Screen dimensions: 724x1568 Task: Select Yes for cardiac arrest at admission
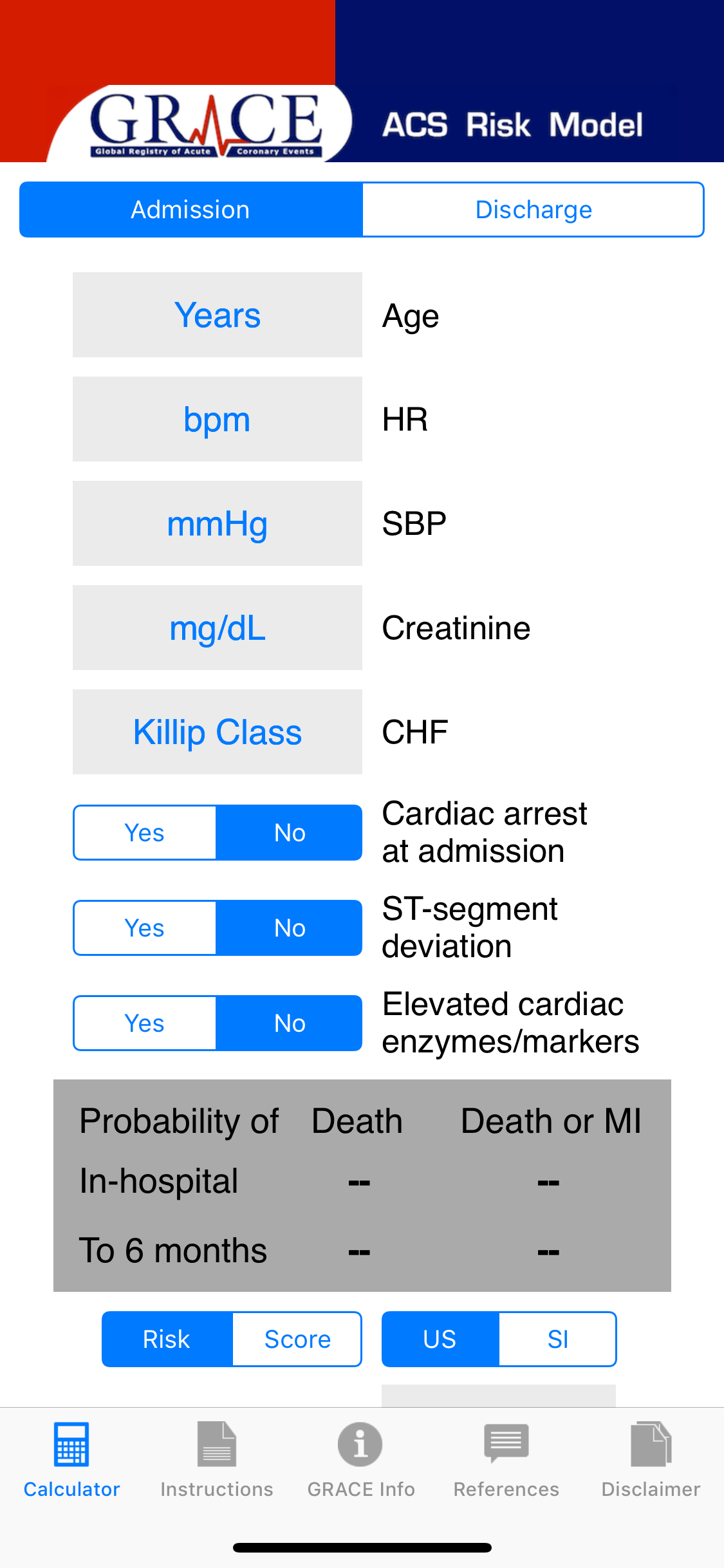pyautogui.click(x=145, y=833)
